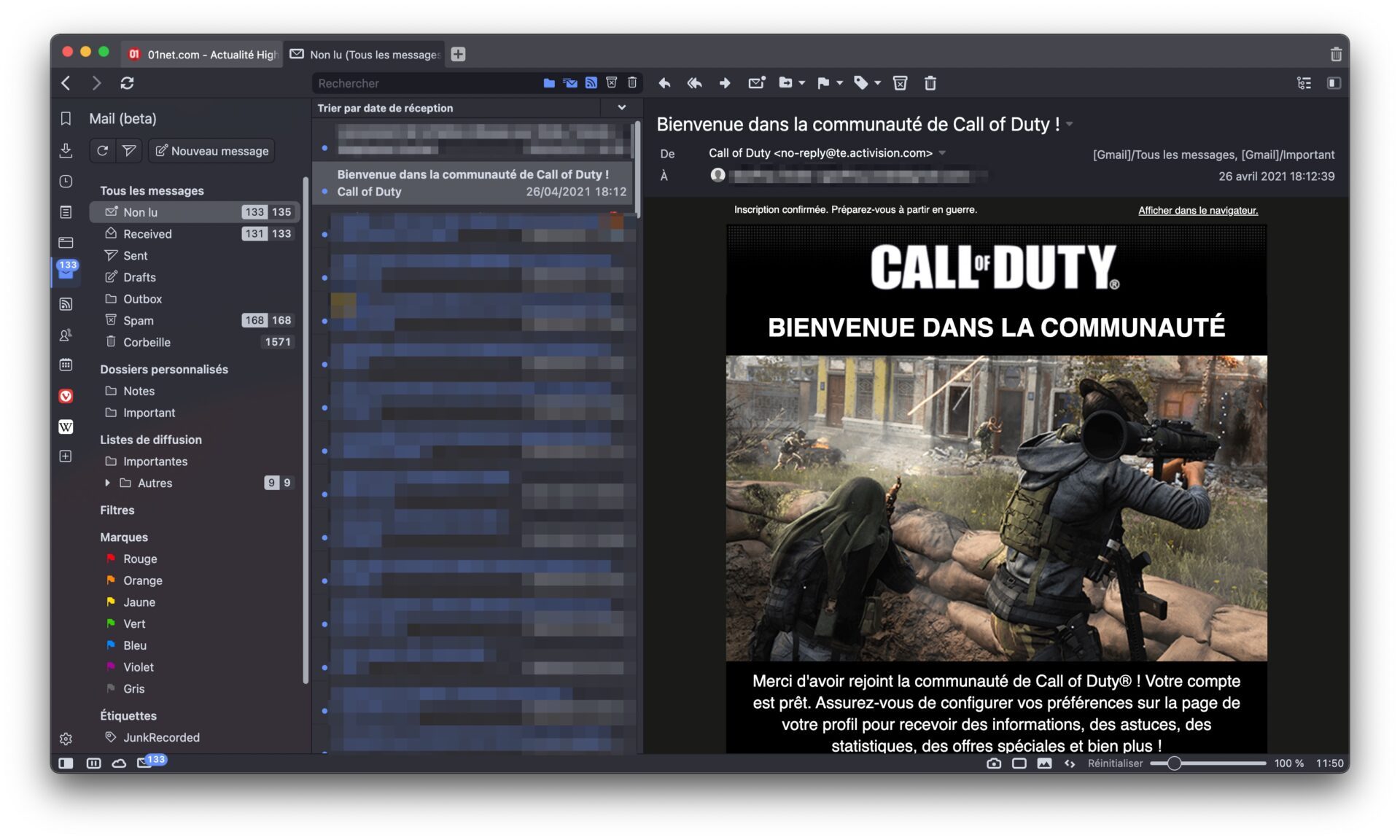Open the Bookmarks panel in the sidebar

tap(66, 118)
